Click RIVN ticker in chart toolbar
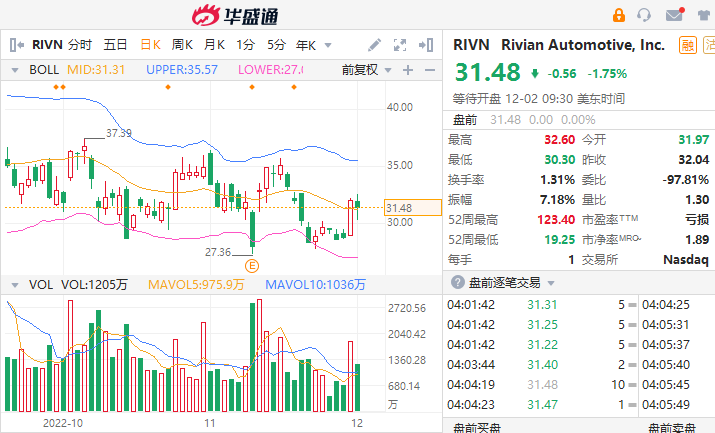This screenshot has width=715, height=433. (47, 45)
